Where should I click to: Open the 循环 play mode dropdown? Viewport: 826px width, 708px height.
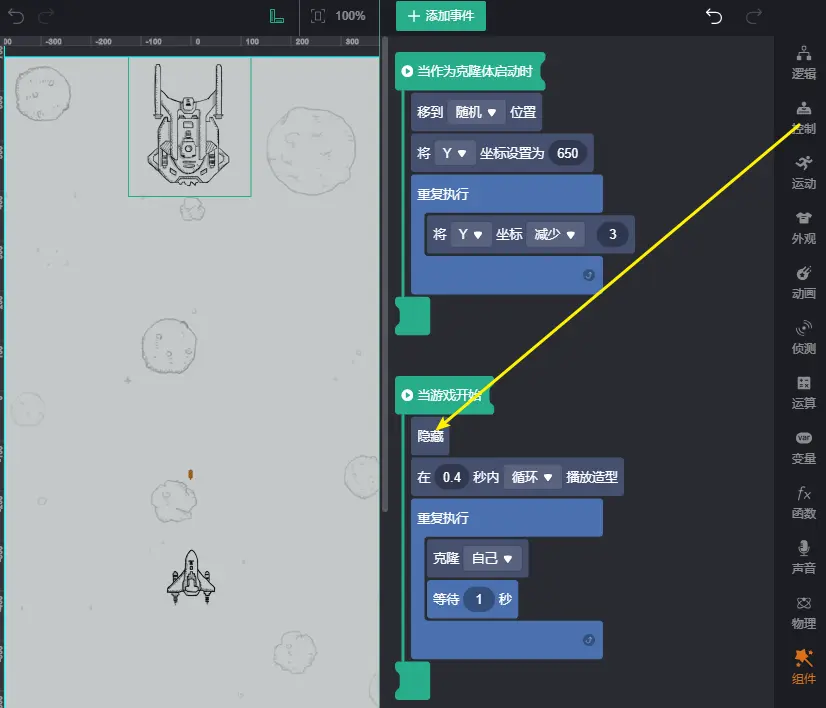point(532,477)
